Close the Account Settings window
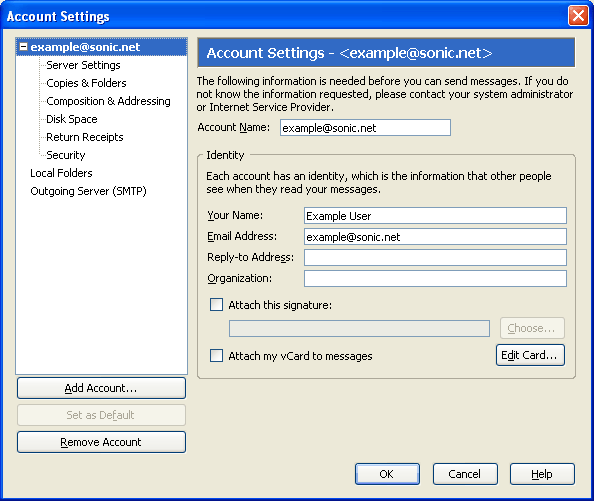The height and width of the screenshot is (501, 594). (578, 16)
